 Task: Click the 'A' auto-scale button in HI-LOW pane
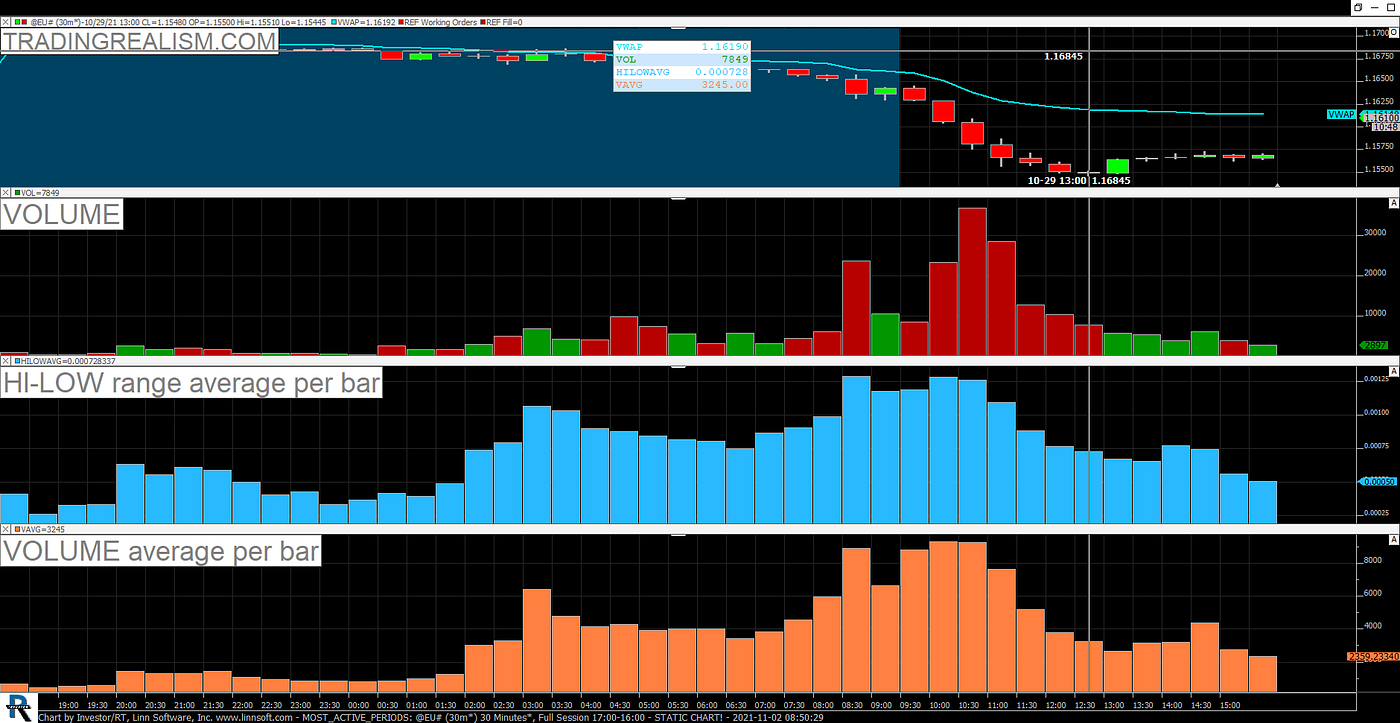click(1393, 371)
